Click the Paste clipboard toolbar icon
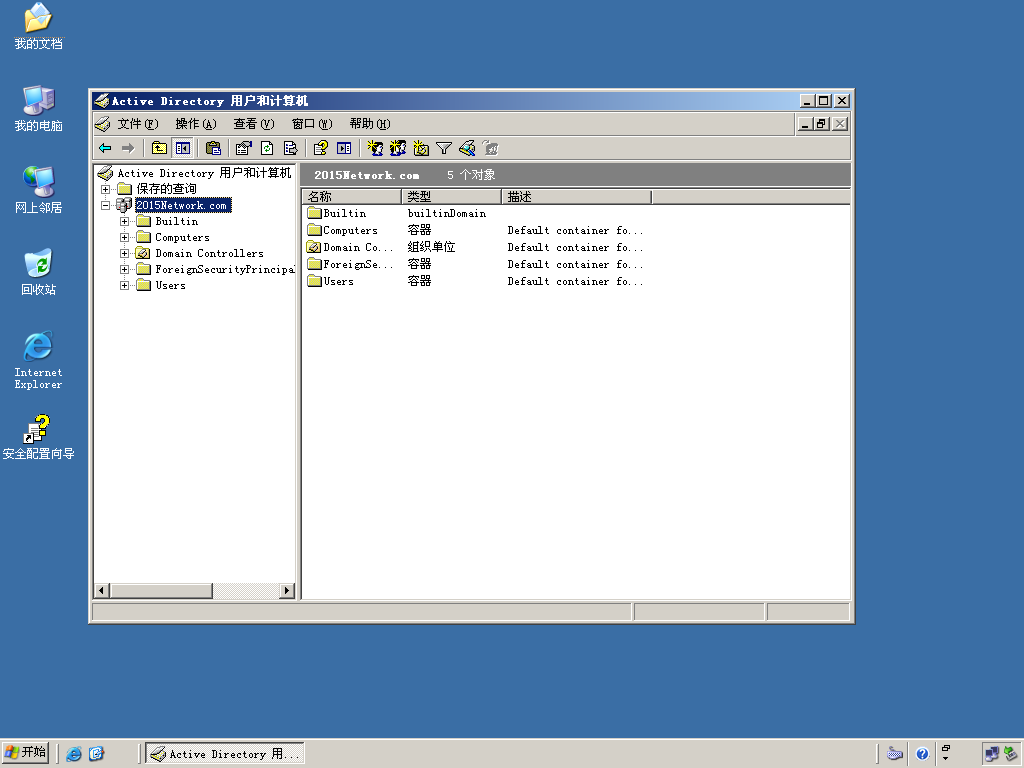Screen dimensions: 1024x768 (214, 148)
